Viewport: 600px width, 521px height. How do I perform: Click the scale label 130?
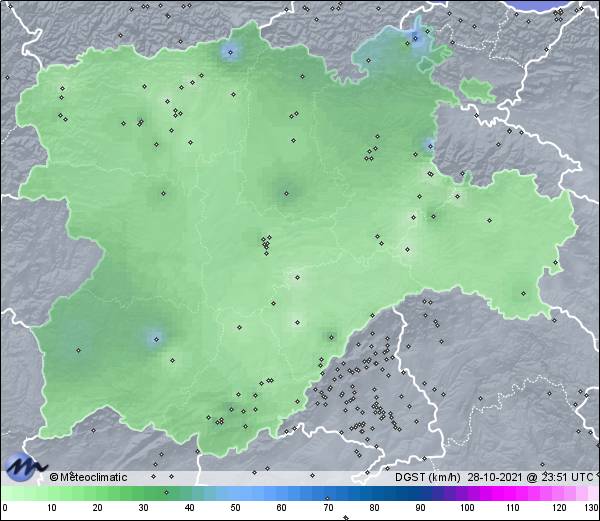[592, 508]
